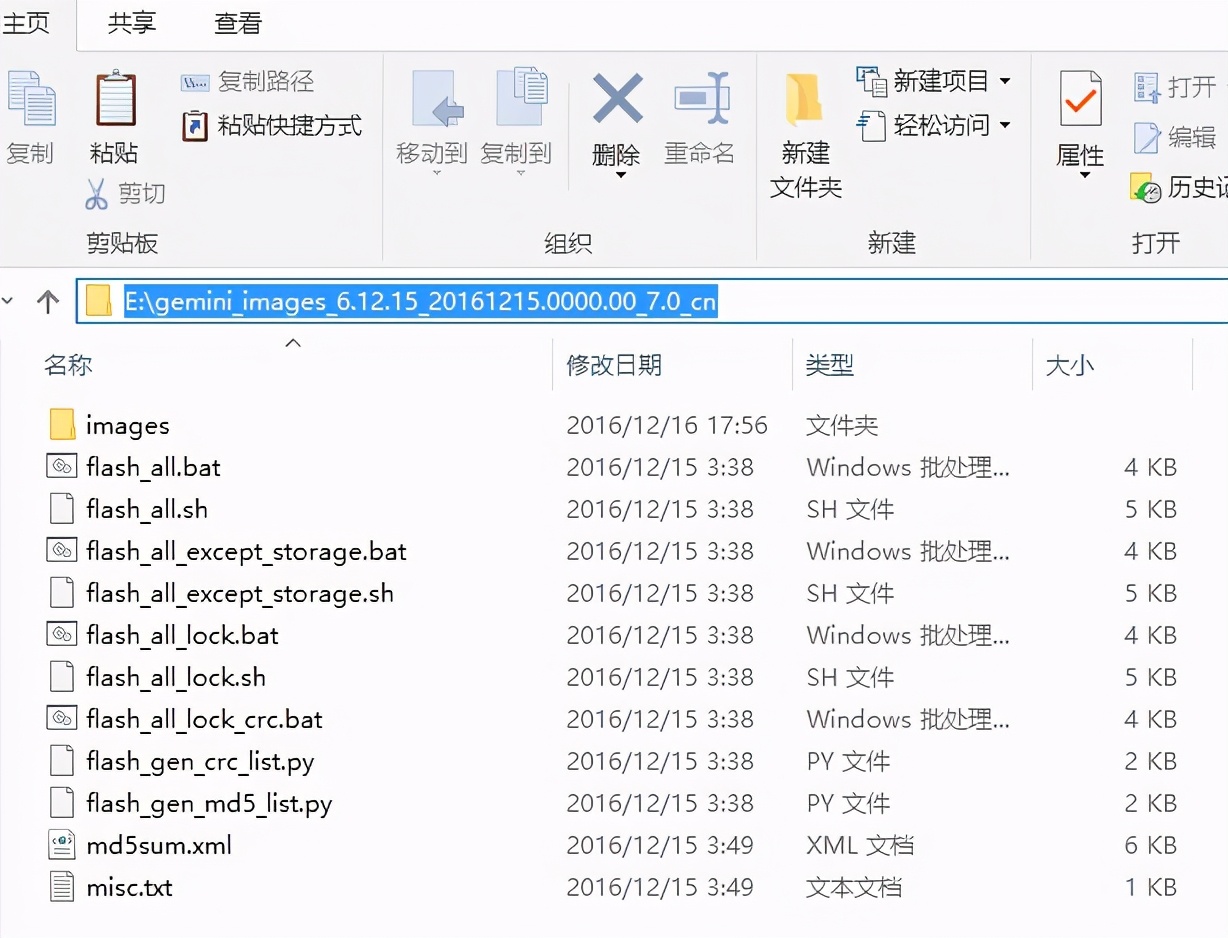
Task: Sort by the Date modified (修改日期) column header
Action: (x=614, y=366)
